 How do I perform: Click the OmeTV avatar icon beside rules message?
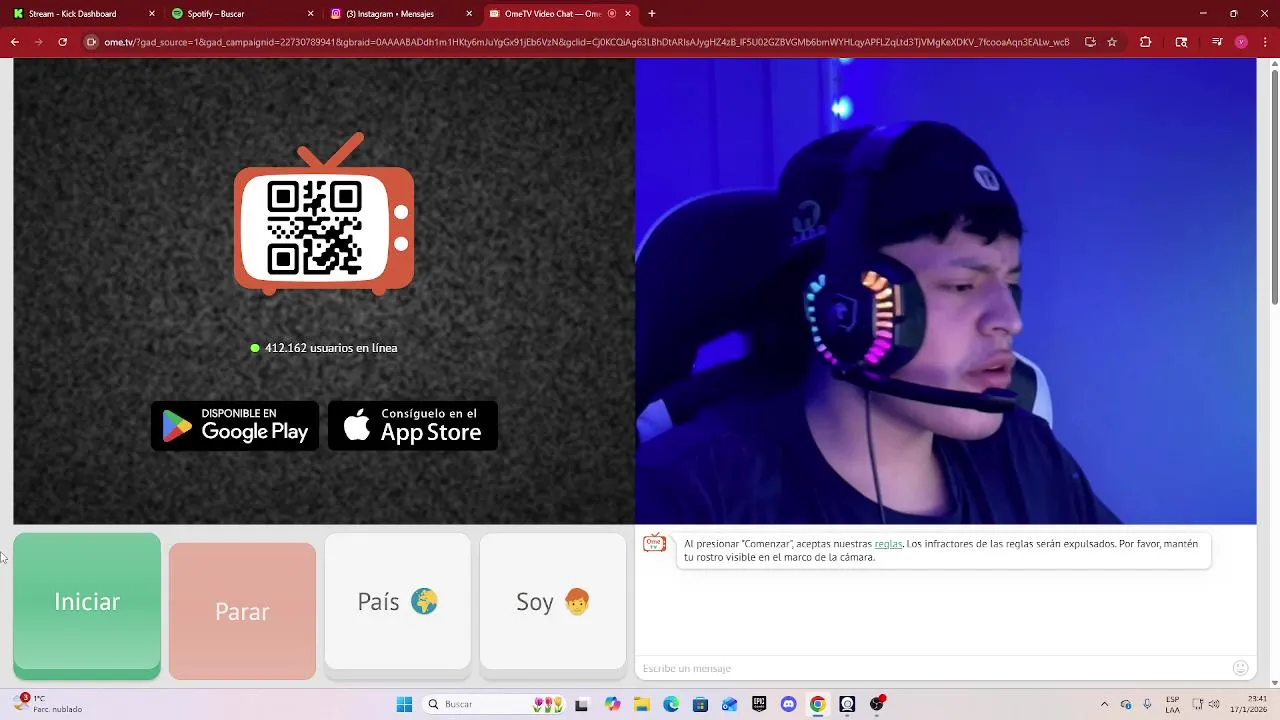654,543
